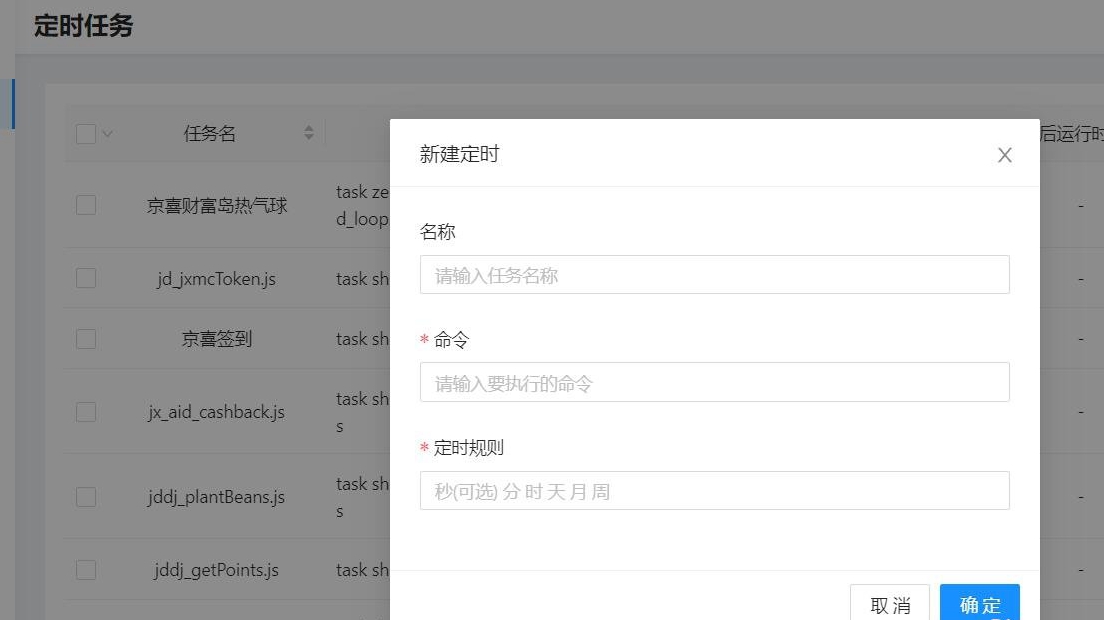Image resolution: width=1104 pixels, height=620 pixels.
Task: Click the 定时规则 cron rule input field
Action: (715, 491)
